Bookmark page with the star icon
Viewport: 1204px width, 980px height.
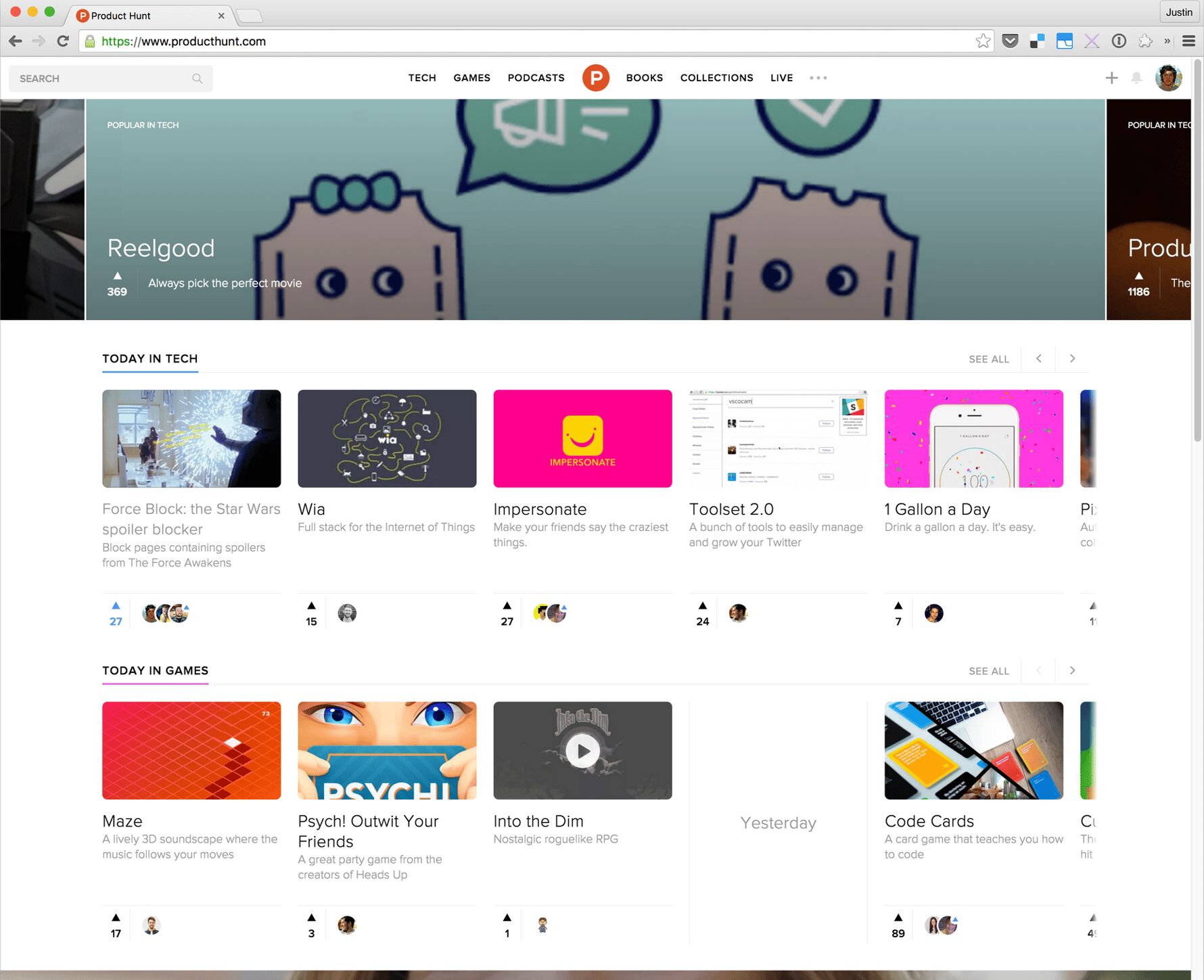click(983, 41)
